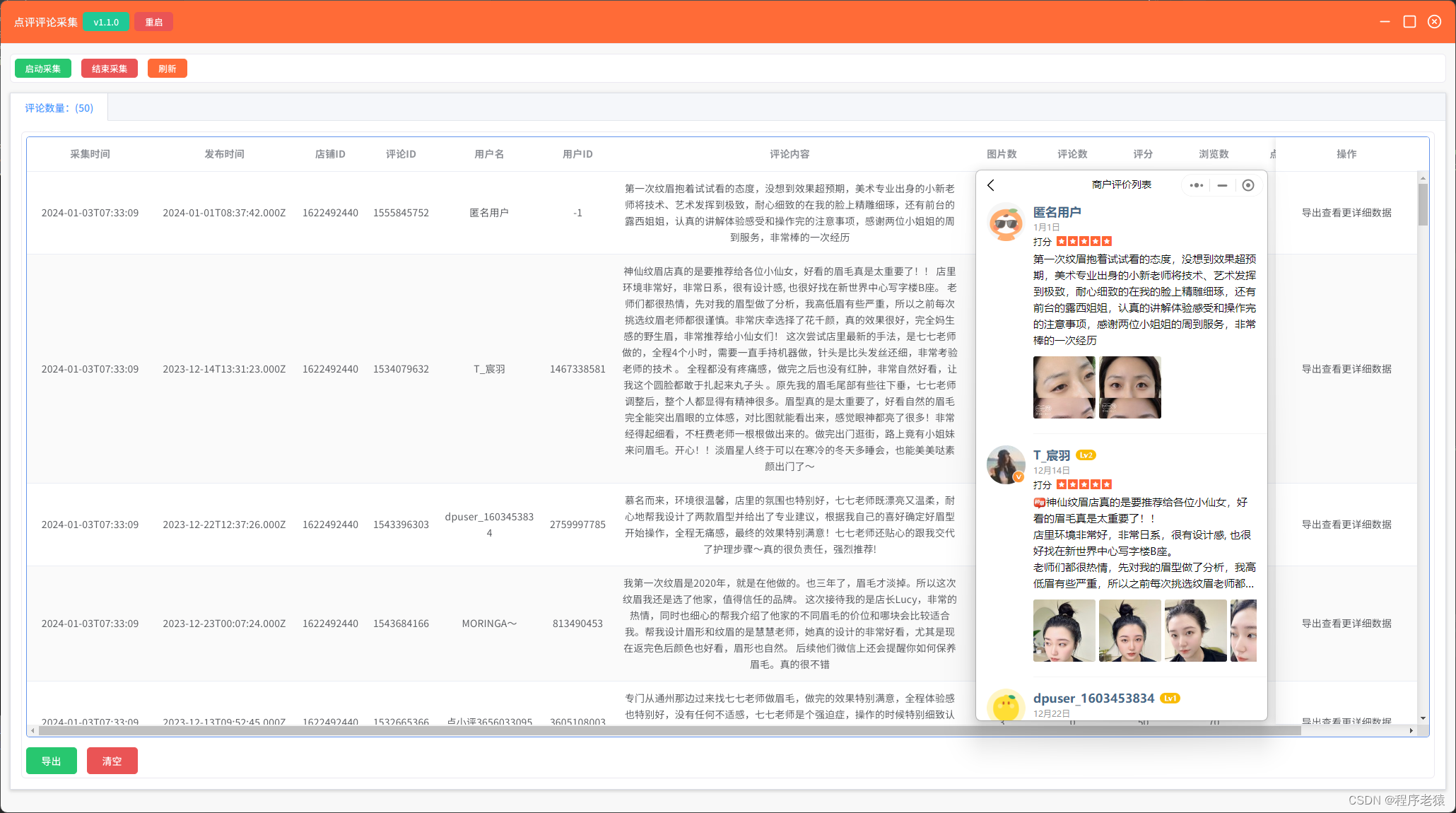Click 导出查看更详细数据 in the first row

[1346, 213]
